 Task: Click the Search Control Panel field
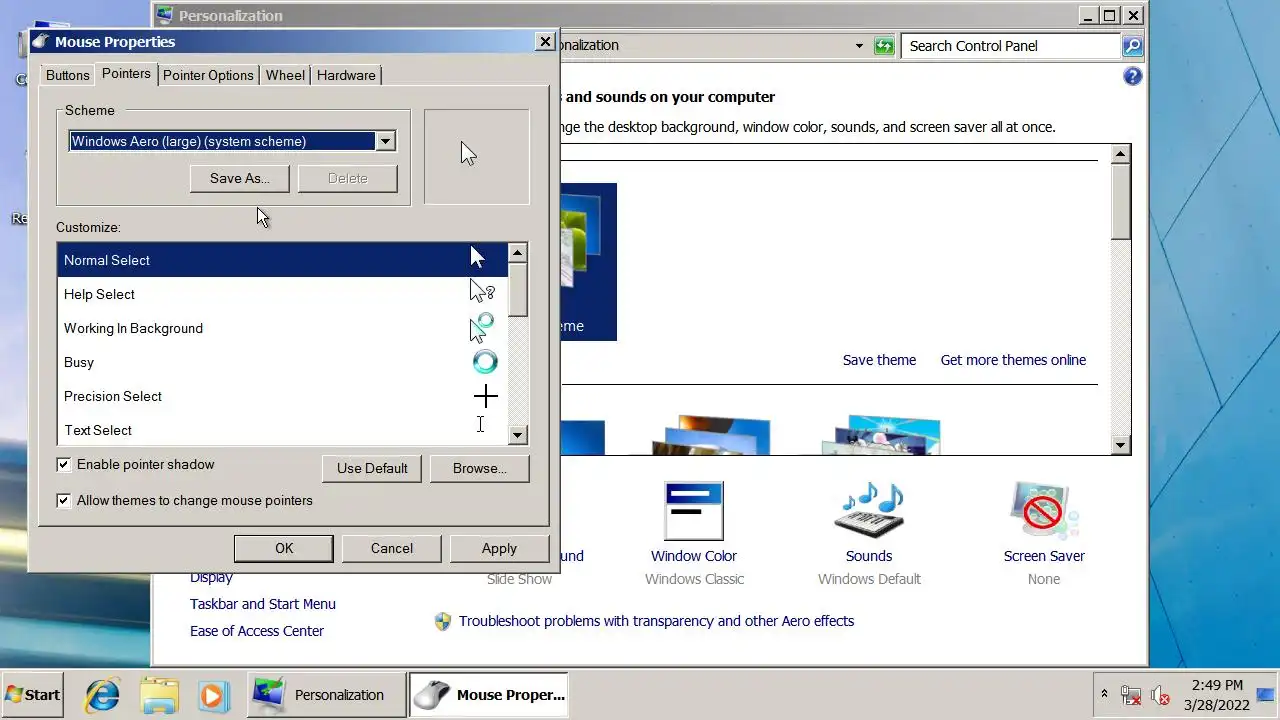tap(1011, 46)
